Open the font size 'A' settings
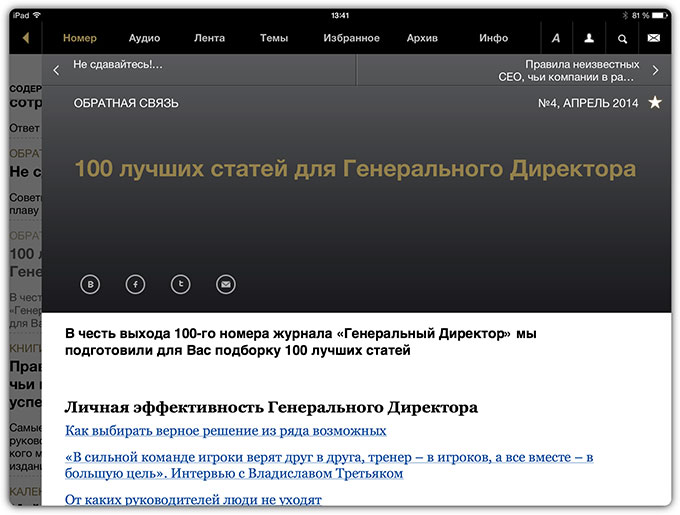Screen dimensions: 680x515 556,38
